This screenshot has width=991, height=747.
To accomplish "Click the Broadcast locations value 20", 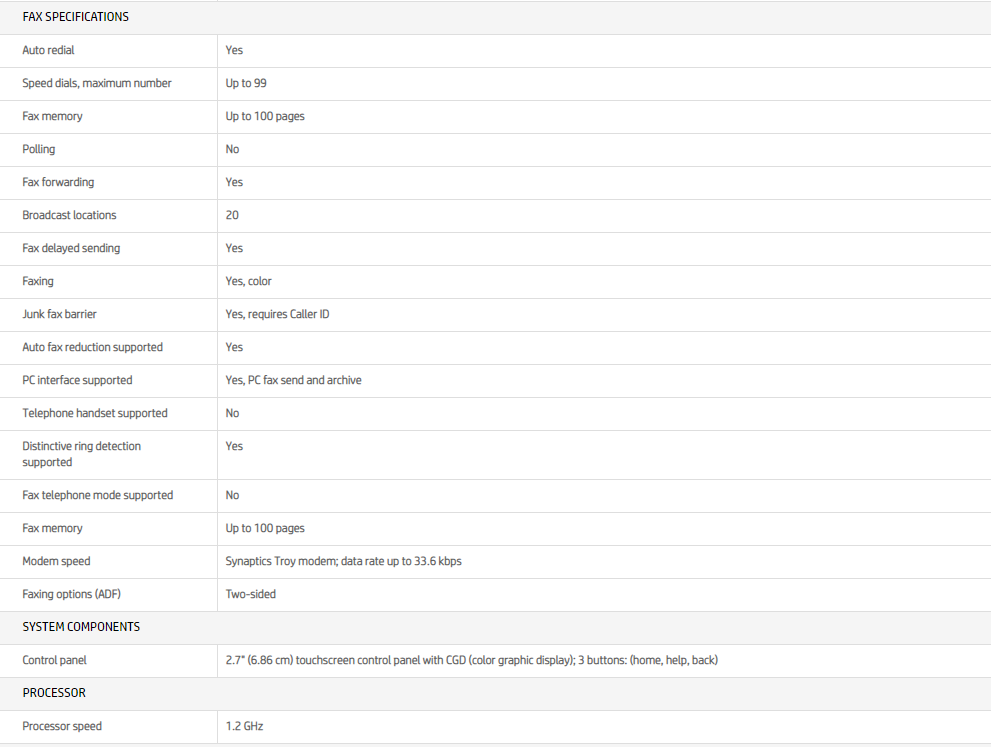I will click(232, 215).
